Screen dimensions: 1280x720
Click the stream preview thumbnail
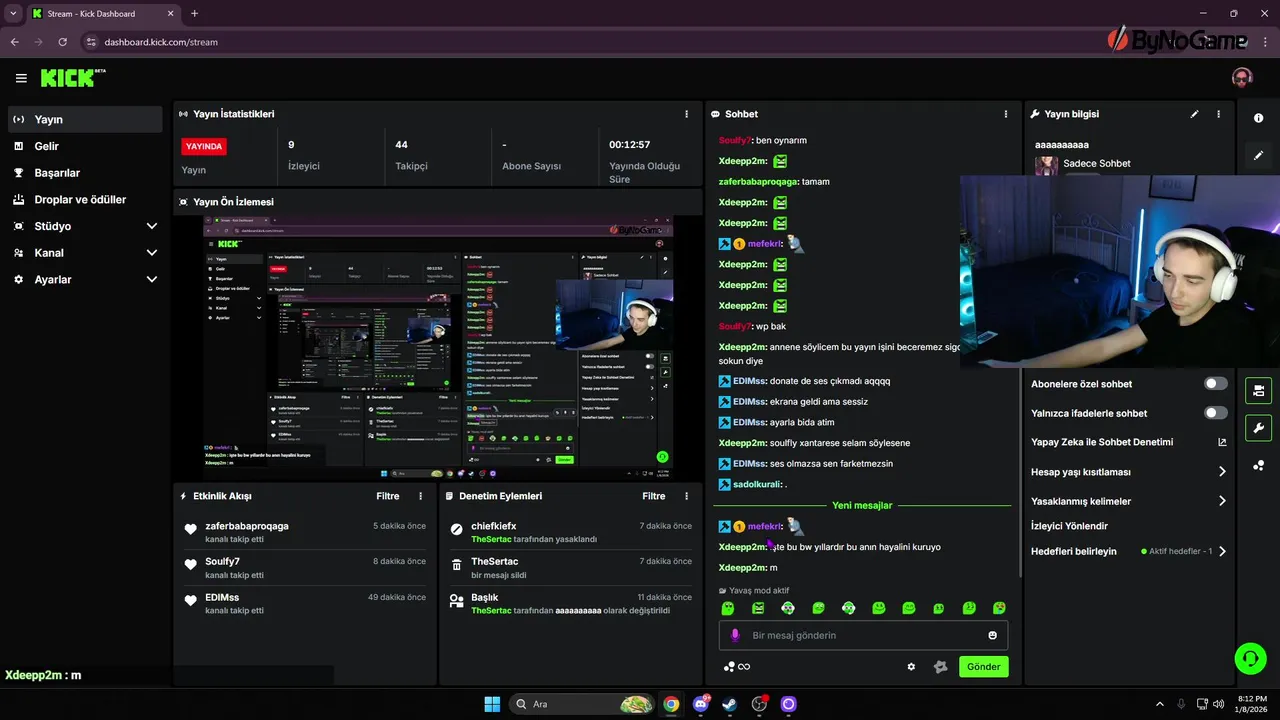(438, 347)
